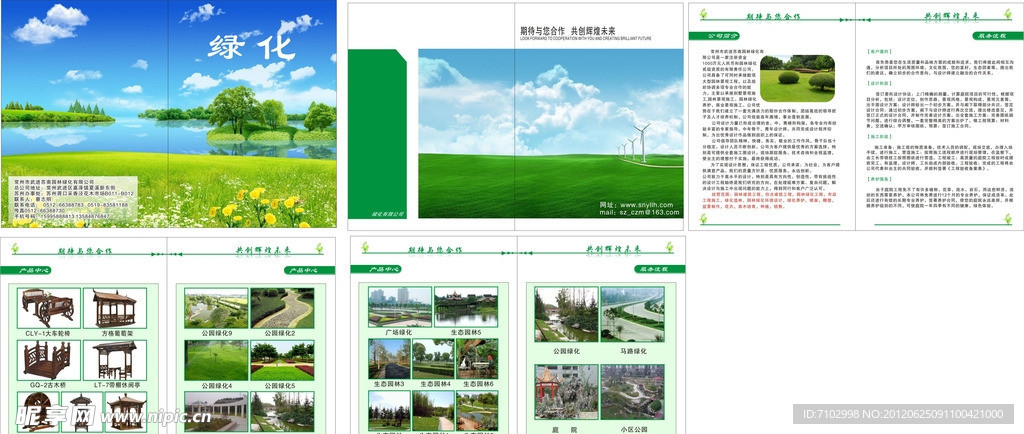Viewport: 1024px width, 434px height.
Task: Select the 方格葡萄架 pergola image
Action: click(114, 307)
